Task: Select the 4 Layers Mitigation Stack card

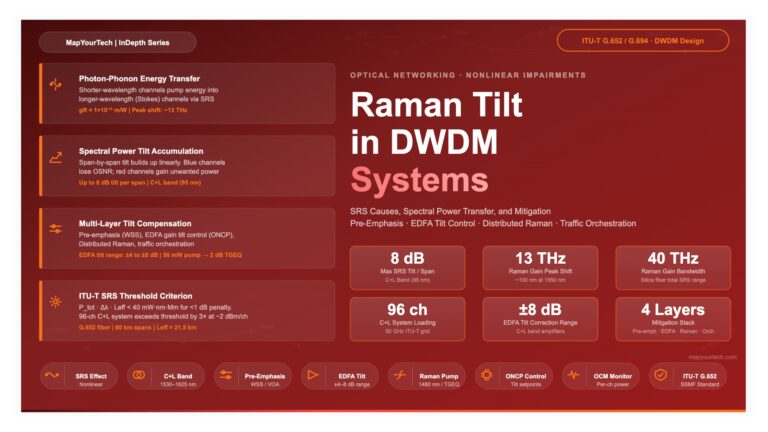Action: pos(672,318)
